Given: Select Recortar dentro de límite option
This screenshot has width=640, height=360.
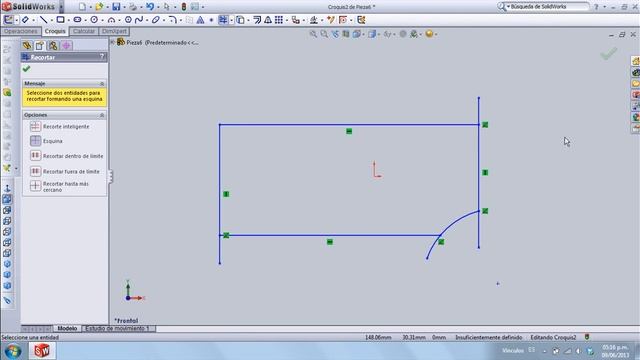Looking at the screenshot, I should [66, 156].
